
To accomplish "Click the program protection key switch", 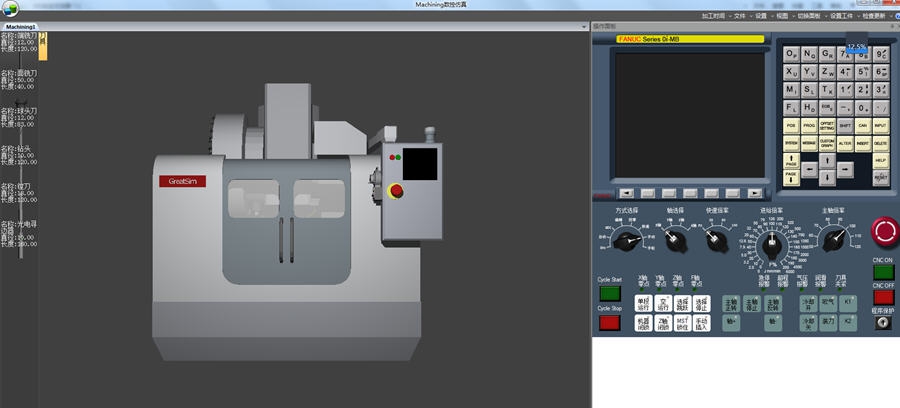I will [883, 323].
